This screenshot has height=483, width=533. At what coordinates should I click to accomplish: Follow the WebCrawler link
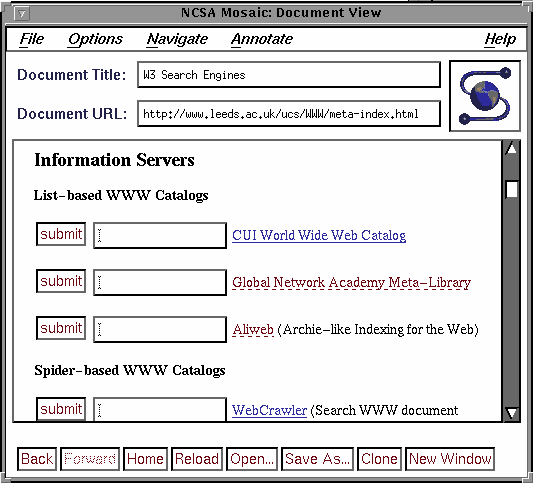[269, 410]
